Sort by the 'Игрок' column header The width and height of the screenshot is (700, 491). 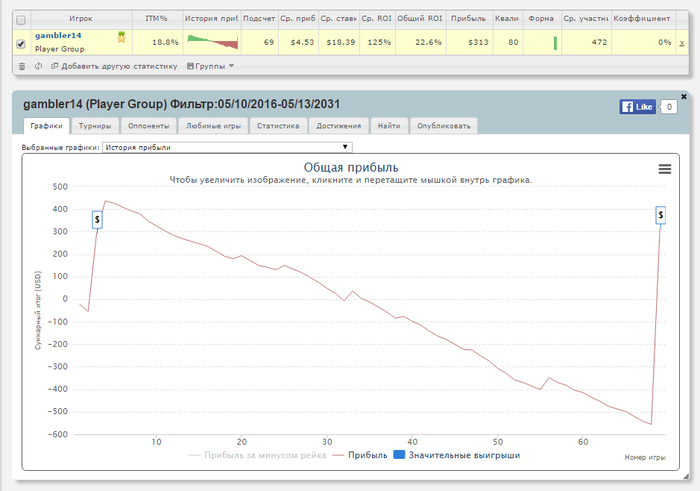(x=81, y=19)
